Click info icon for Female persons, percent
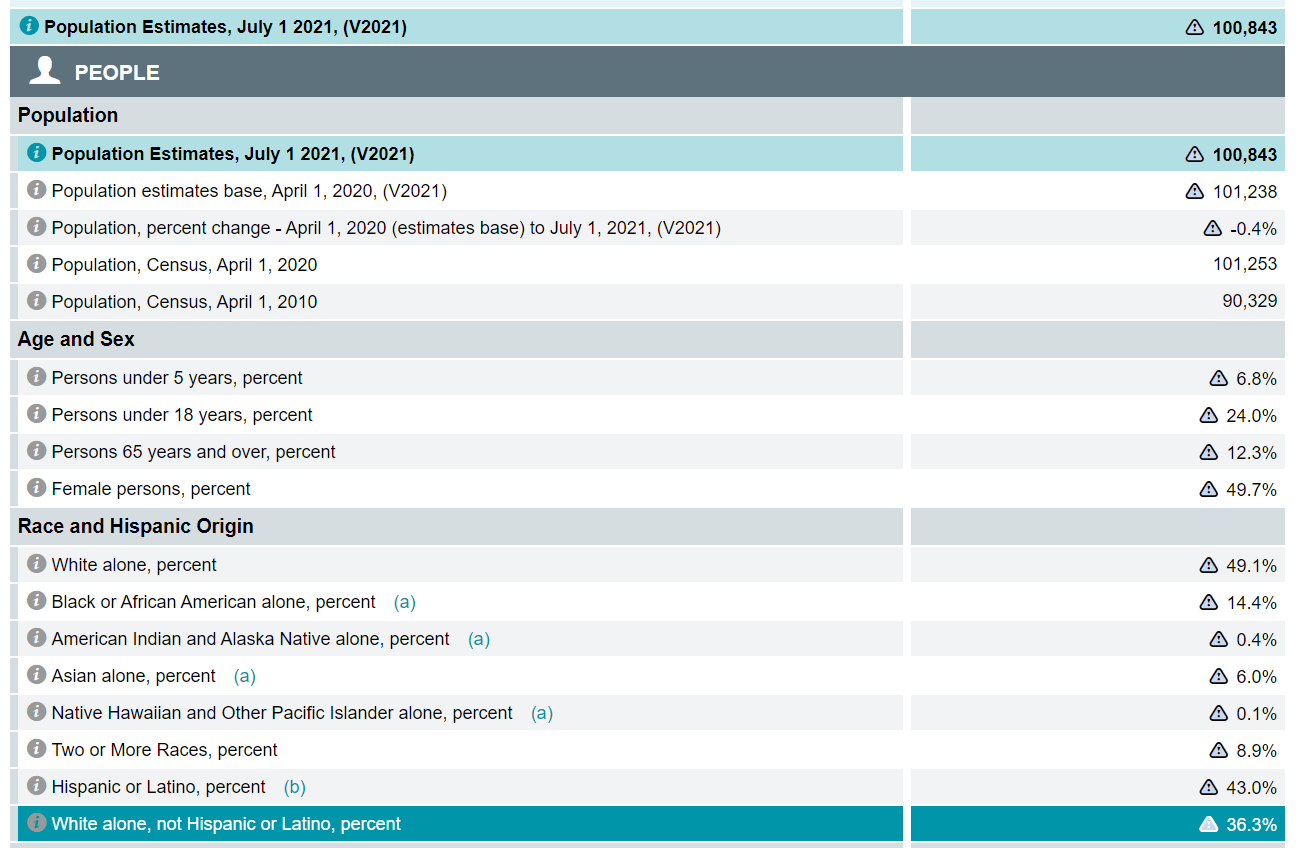1302x848 pixels. coord(37,488)
